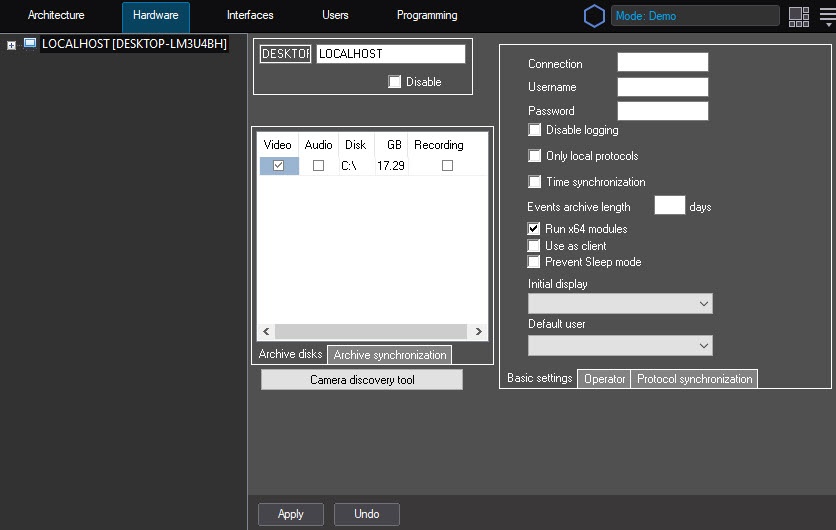Screen dimensions: 836x530
Task: Enable Prevent Sleep mode
Action: click(x=534, y=262)
